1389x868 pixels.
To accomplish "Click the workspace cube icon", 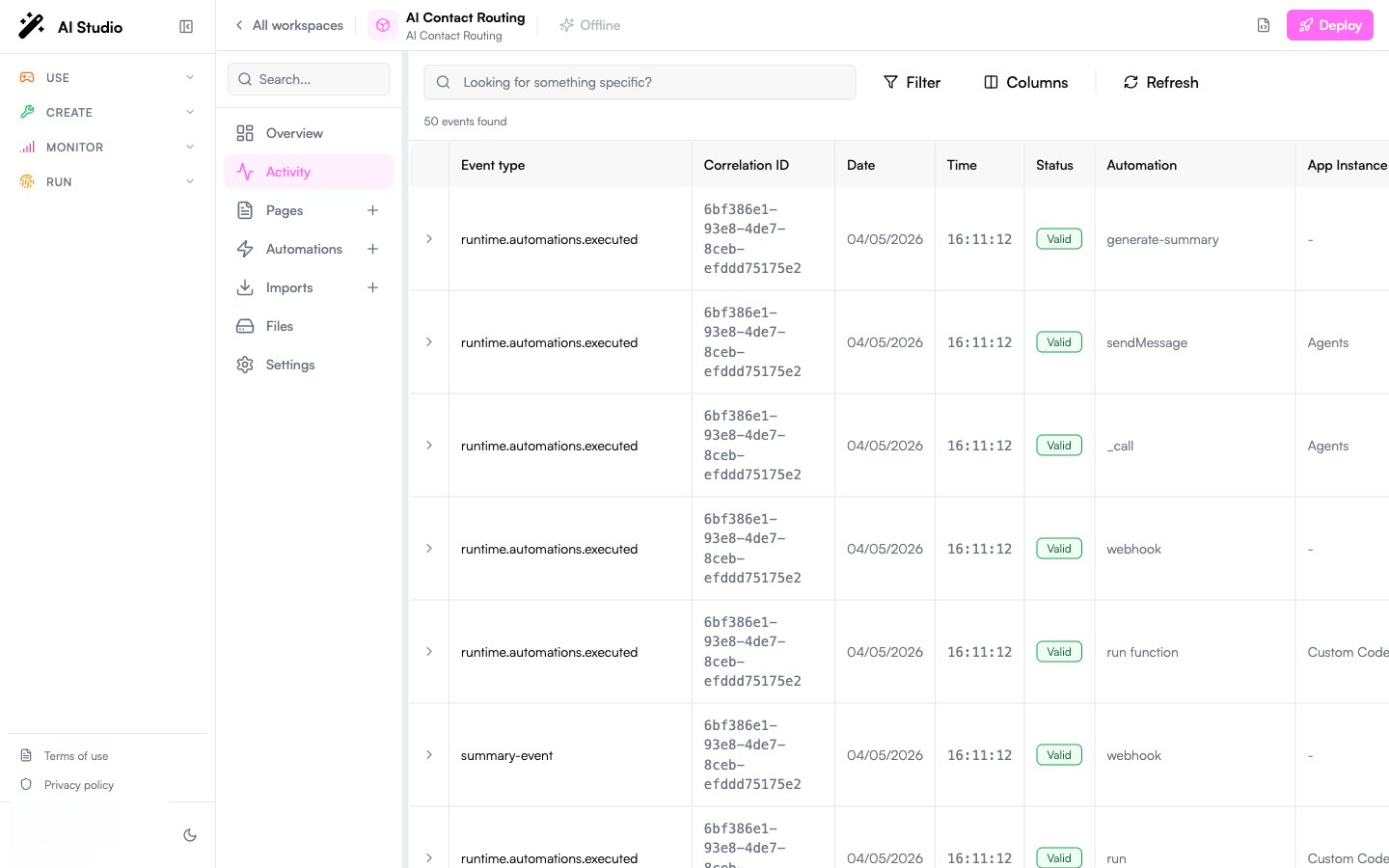I will [x=383, y=26].
